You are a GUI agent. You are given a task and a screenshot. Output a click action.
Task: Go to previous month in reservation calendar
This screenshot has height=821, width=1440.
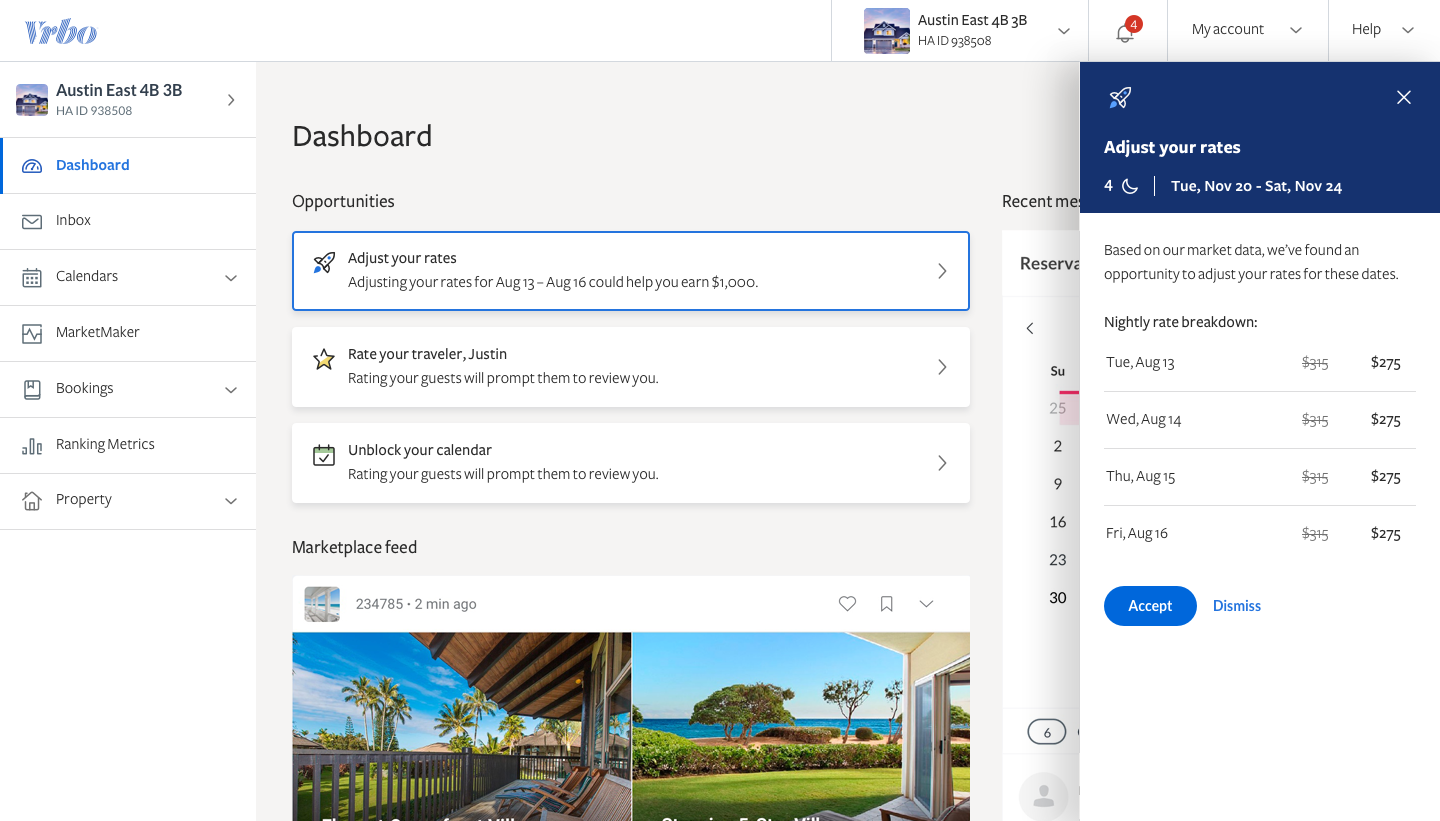click(x=1030, y=328)
